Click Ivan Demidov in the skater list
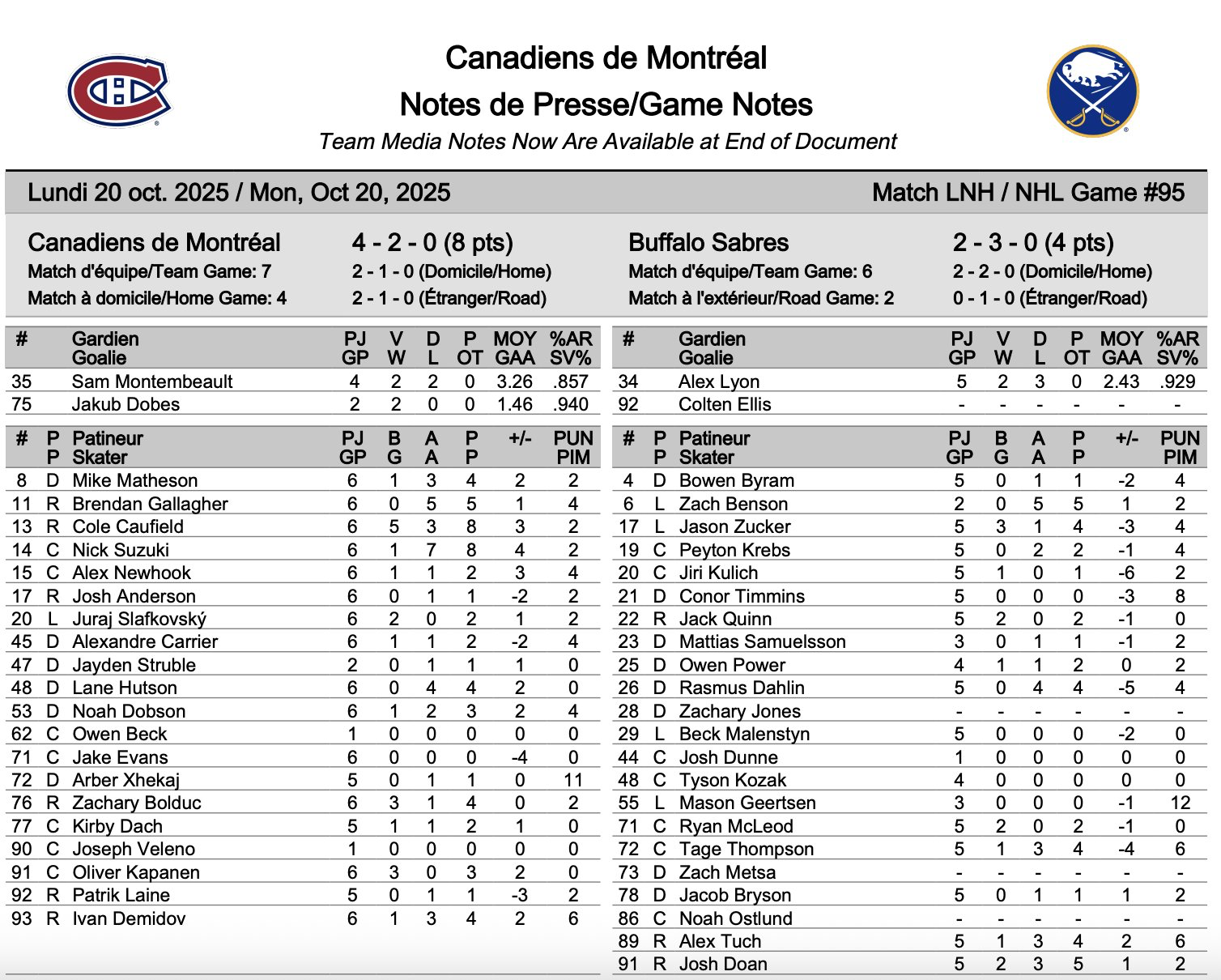This screenshot has width=1221, height=980. (129, 918)
